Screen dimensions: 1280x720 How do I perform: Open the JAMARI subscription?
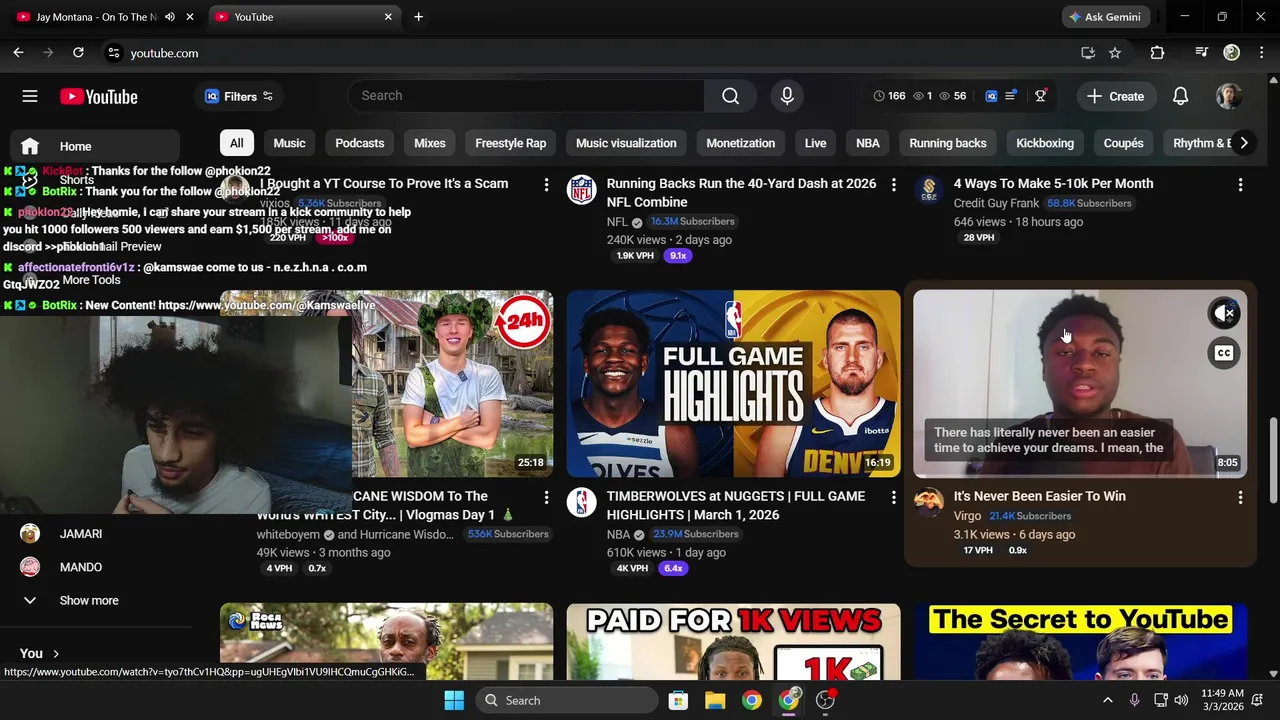(x=80, y=534)
